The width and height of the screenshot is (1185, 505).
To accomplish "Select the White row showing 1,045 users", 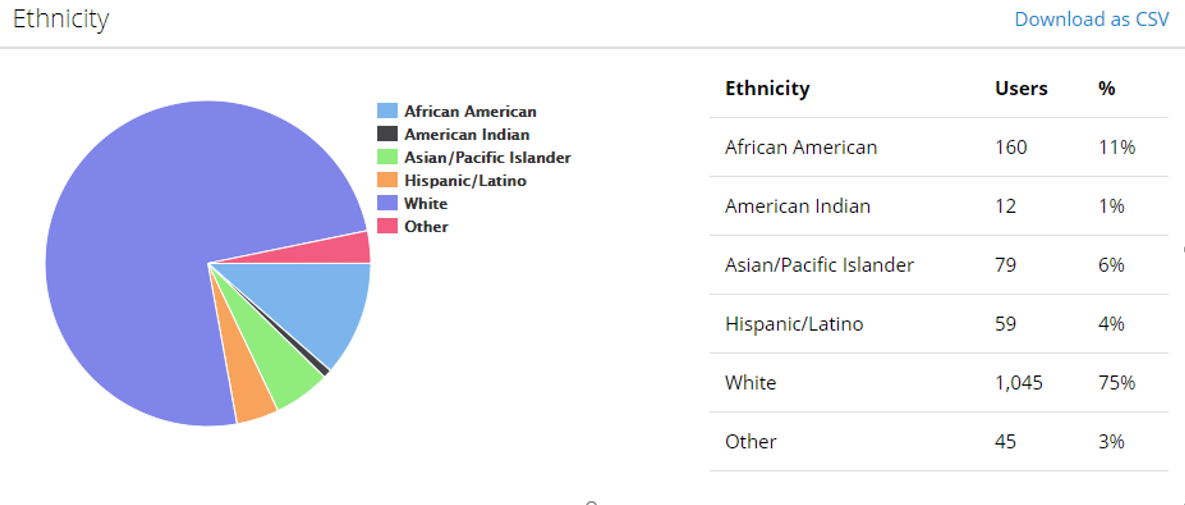I will 939,383.
